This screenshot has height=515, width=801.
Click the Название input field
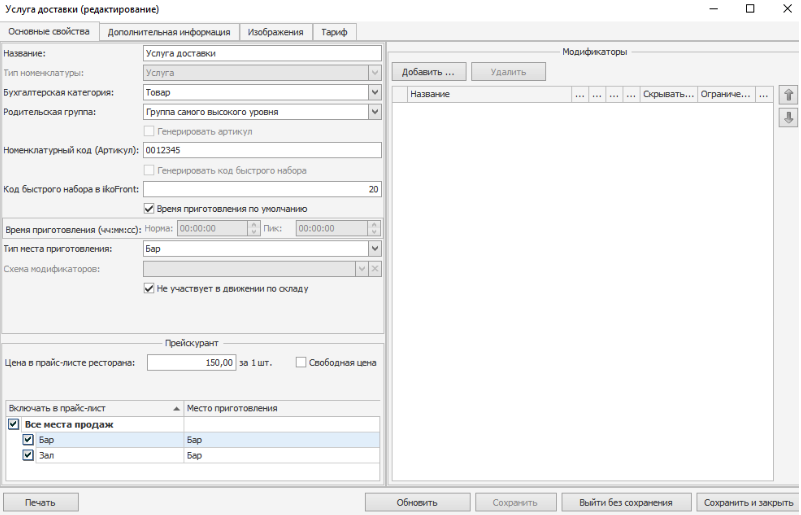tap(262, 53)
